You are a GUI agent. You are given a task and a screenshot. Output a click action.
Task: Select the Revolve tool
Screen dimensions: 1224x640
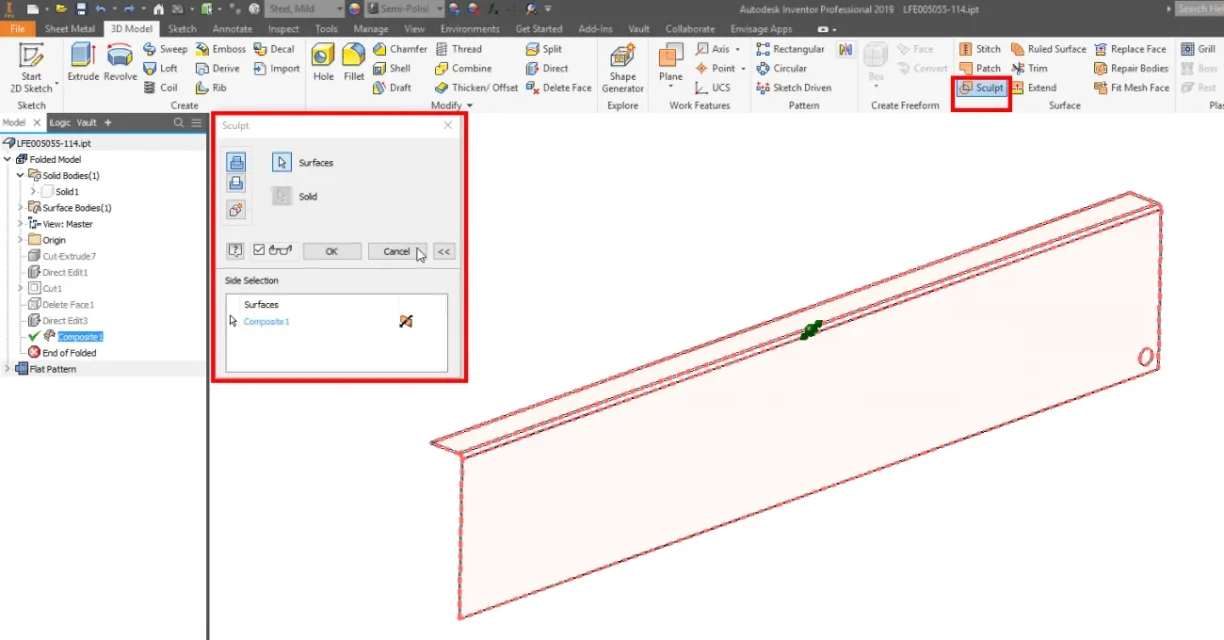pos(120,61)
